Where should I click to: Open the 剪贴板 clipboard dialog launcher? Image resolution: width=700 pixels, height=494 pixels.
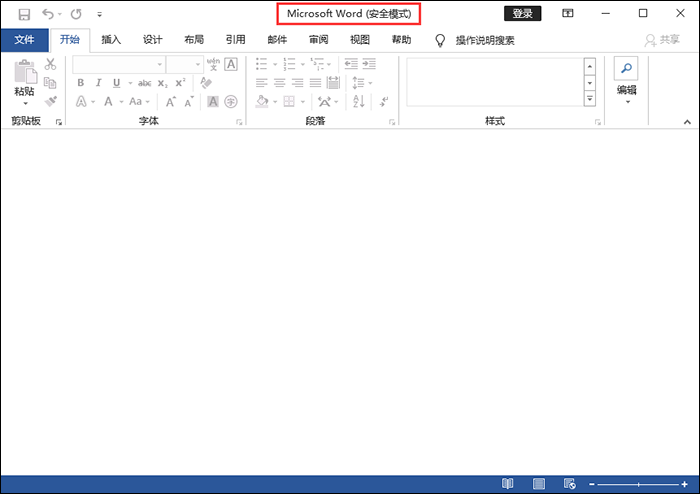[59, 122]
